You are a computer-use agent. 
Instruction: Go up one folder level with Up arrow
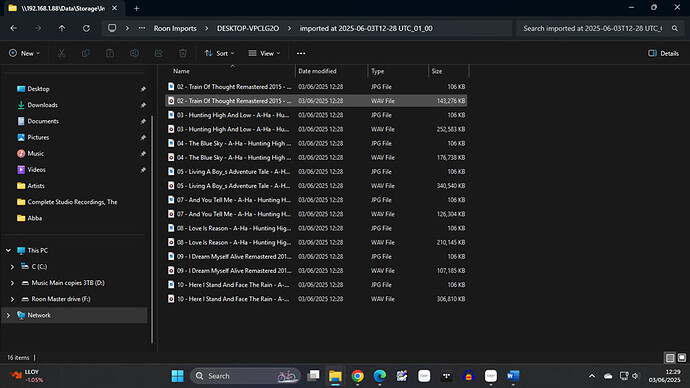pos(62,28)
